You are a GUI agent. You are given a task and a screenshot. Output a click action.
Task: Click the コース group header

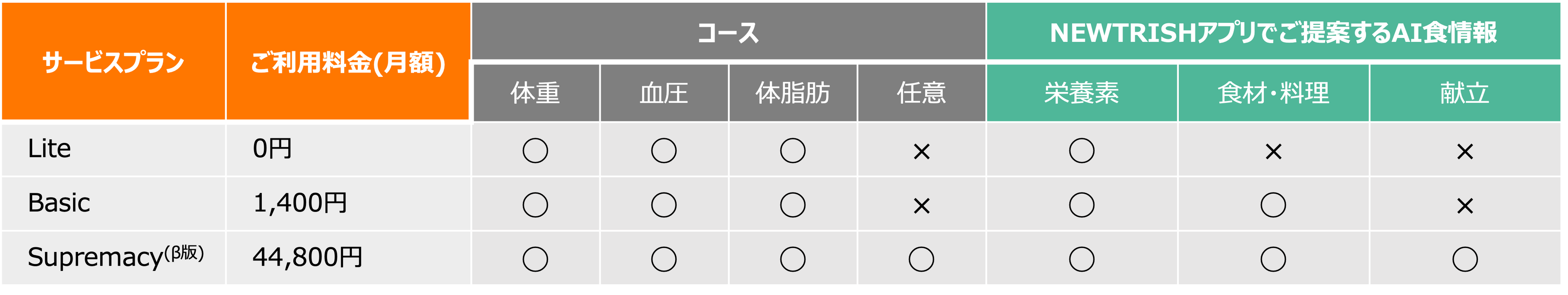pos(728,32)
